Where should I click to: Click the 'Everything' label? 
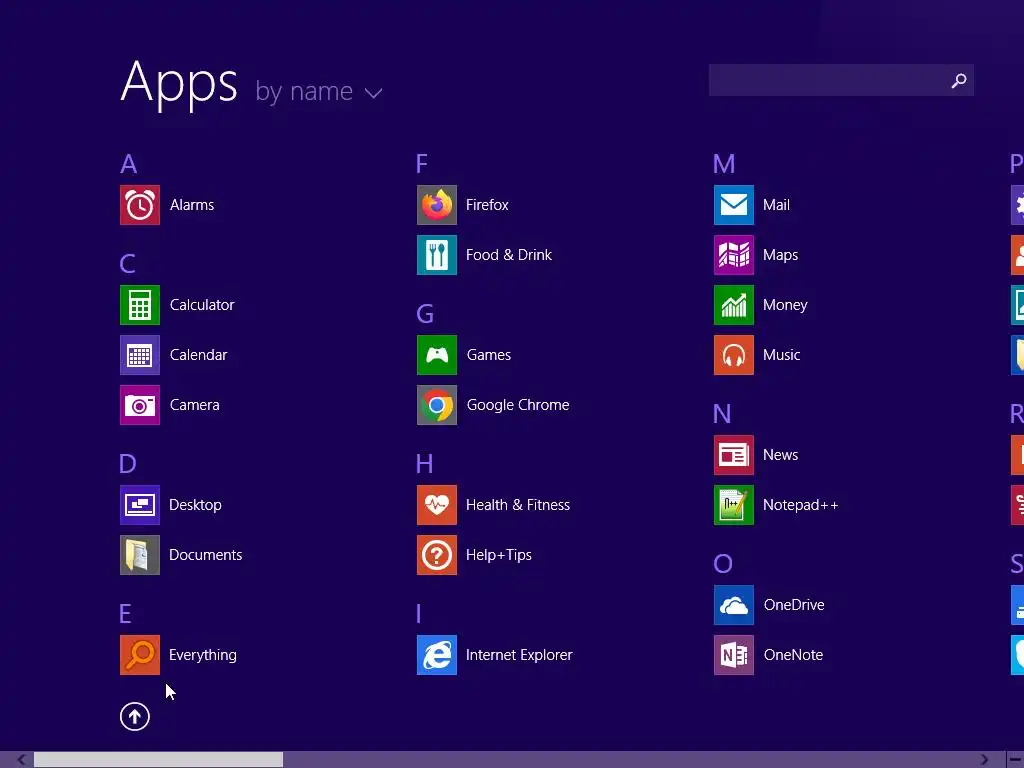[203, 655]
